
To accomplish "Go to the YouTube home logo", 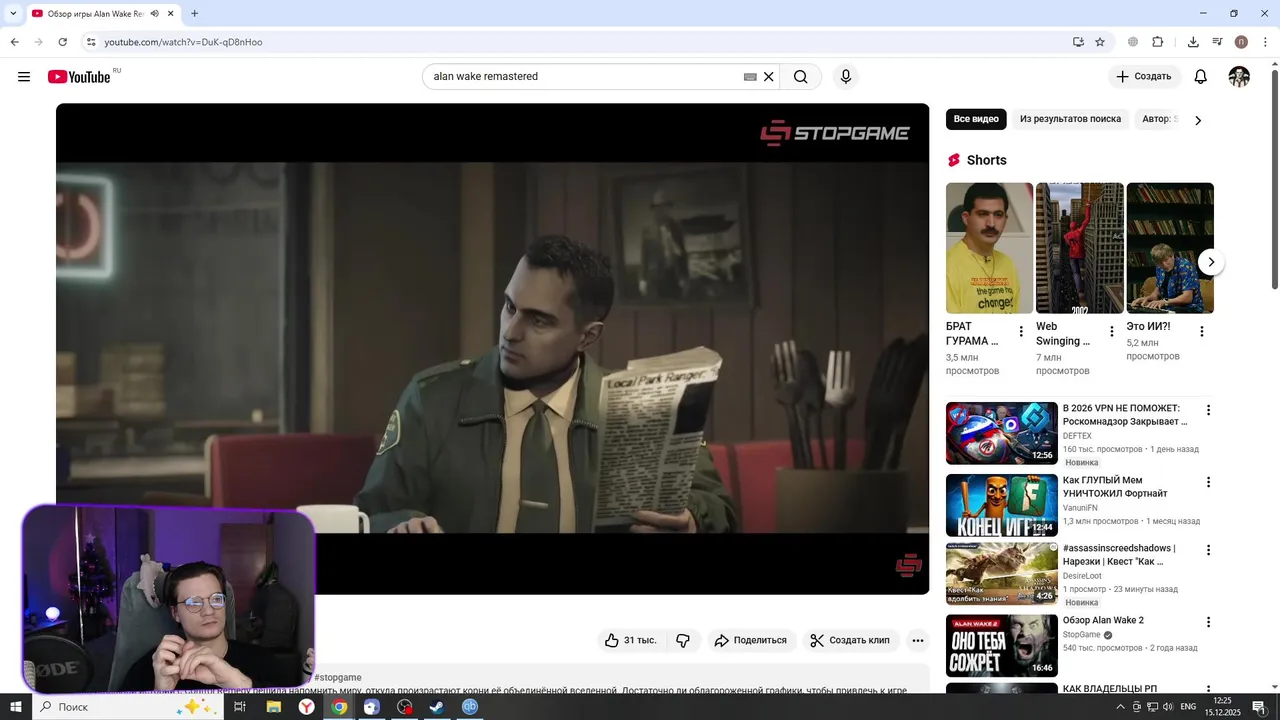I will pyautogui.click(x=79, y=77).
